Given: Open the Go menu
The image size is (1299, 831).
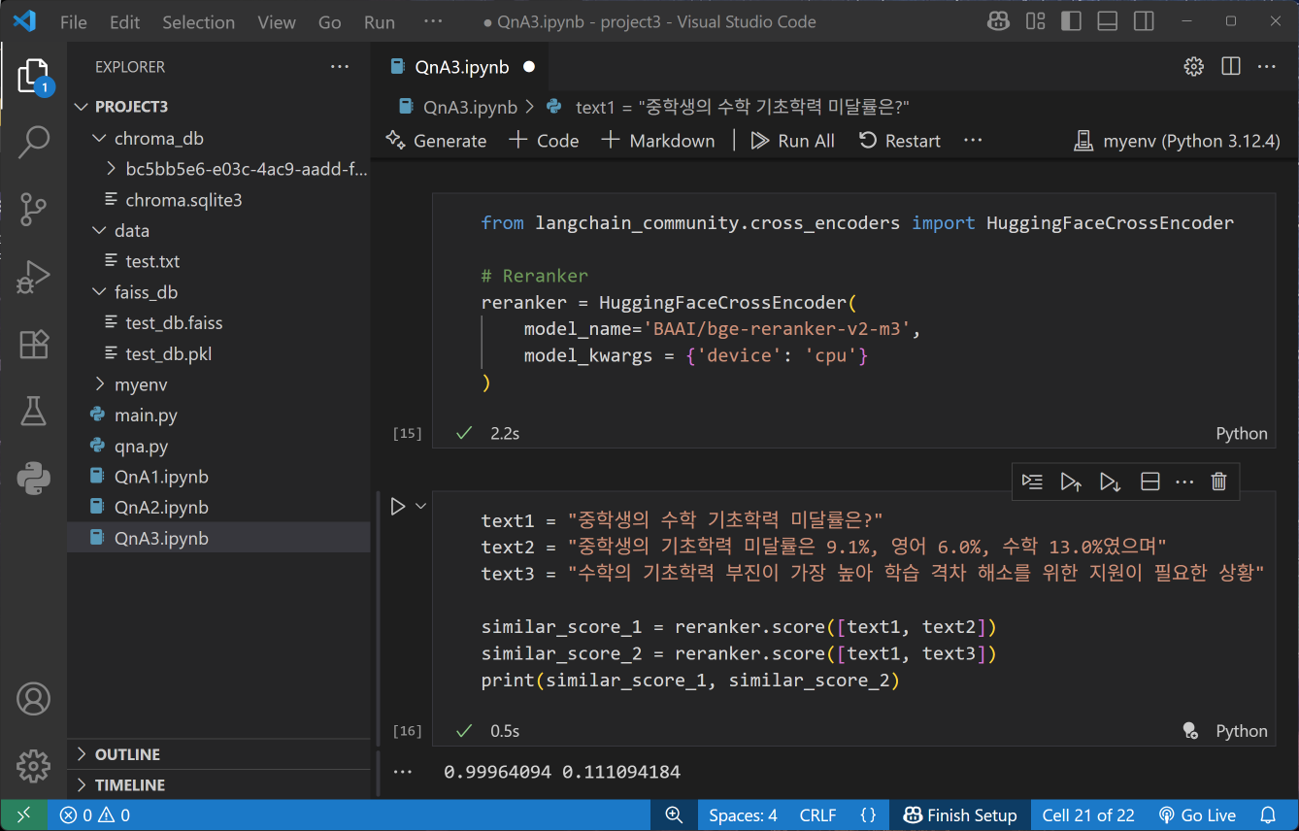Looking at the screenshot, I should pos(329,21).
